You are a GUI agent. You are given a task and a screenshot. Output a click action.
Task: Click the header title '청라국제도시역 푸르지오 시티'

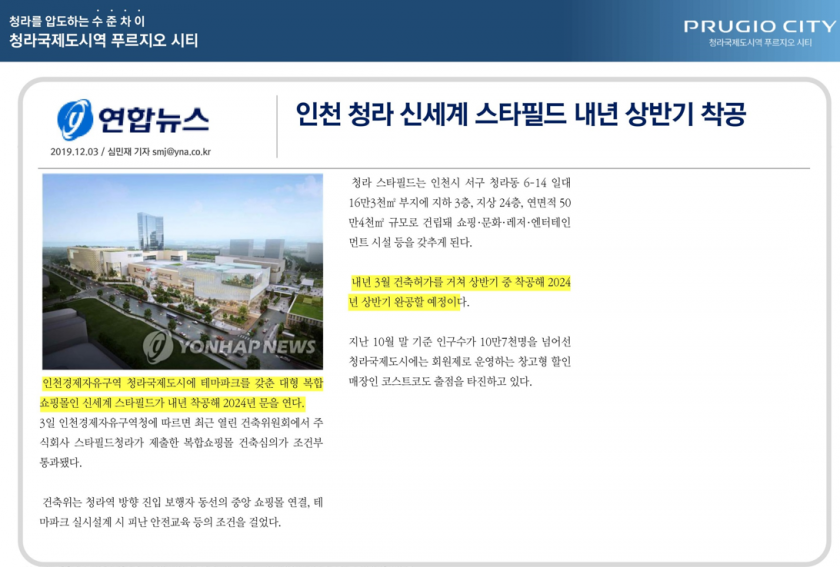click(104, 41)
